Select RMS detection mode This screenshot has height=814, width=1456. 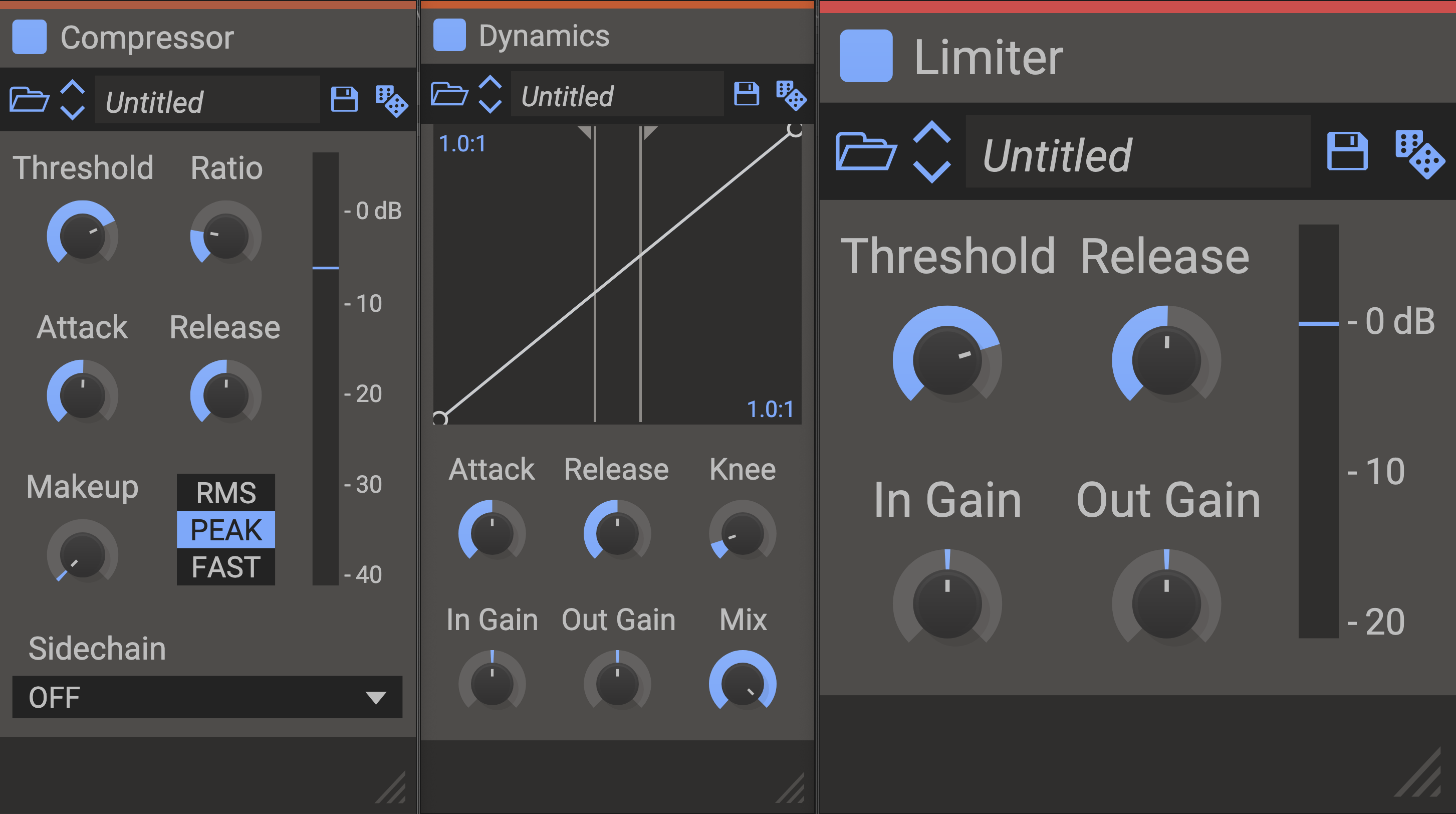(x=225, y=492)
